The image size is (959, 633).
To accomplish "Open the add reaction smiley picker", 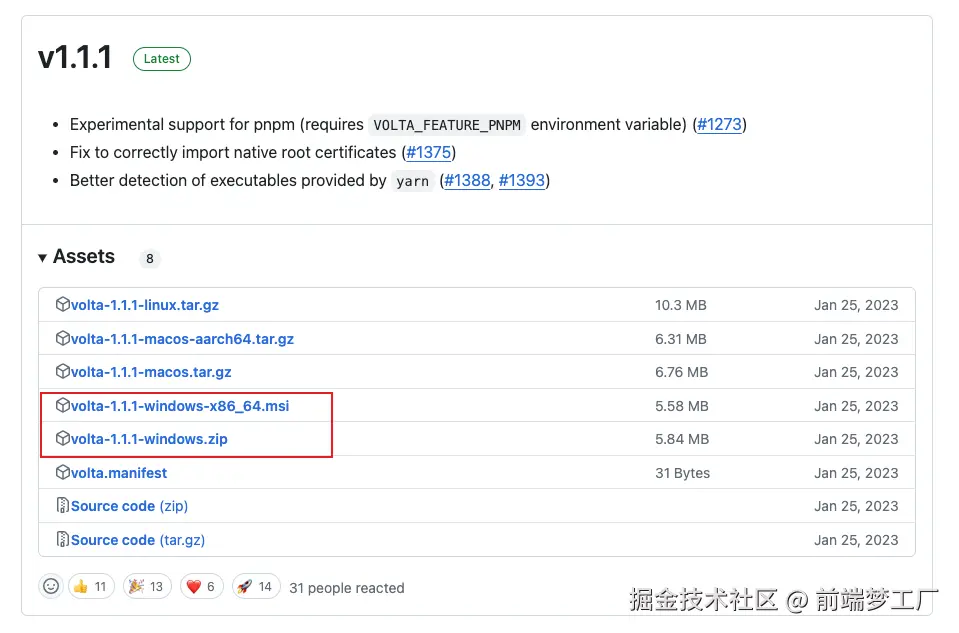I will pos(51,586).
